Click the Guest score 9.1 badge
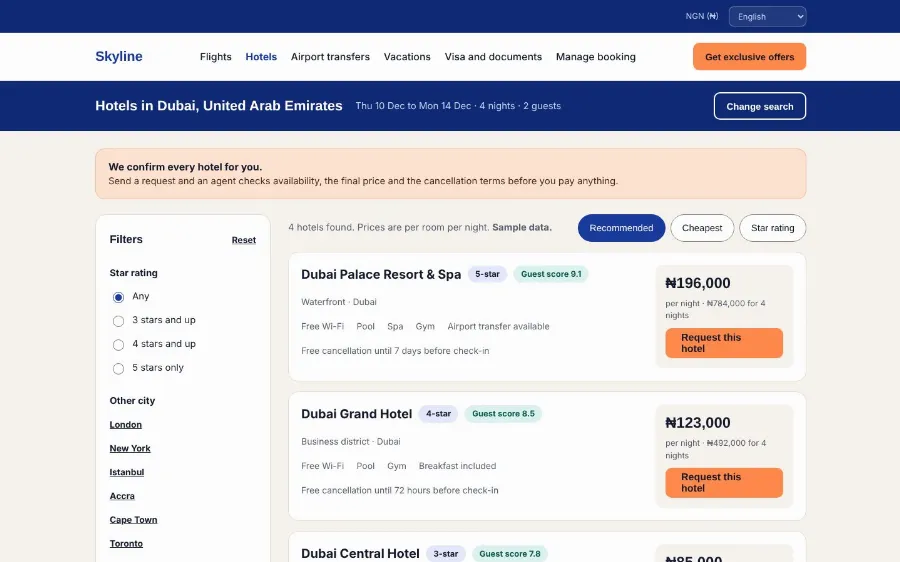 pyautogui.click(x=551, y=274)
